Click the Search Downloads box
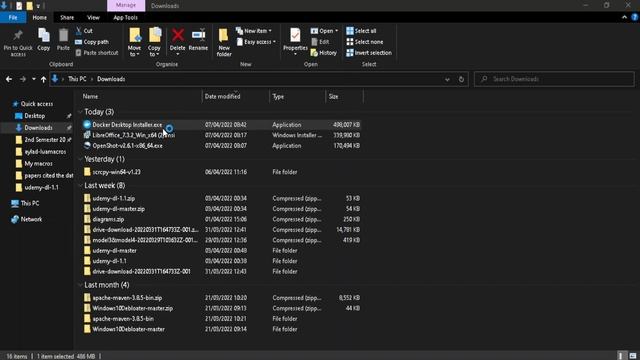 (x=554, y=79)
